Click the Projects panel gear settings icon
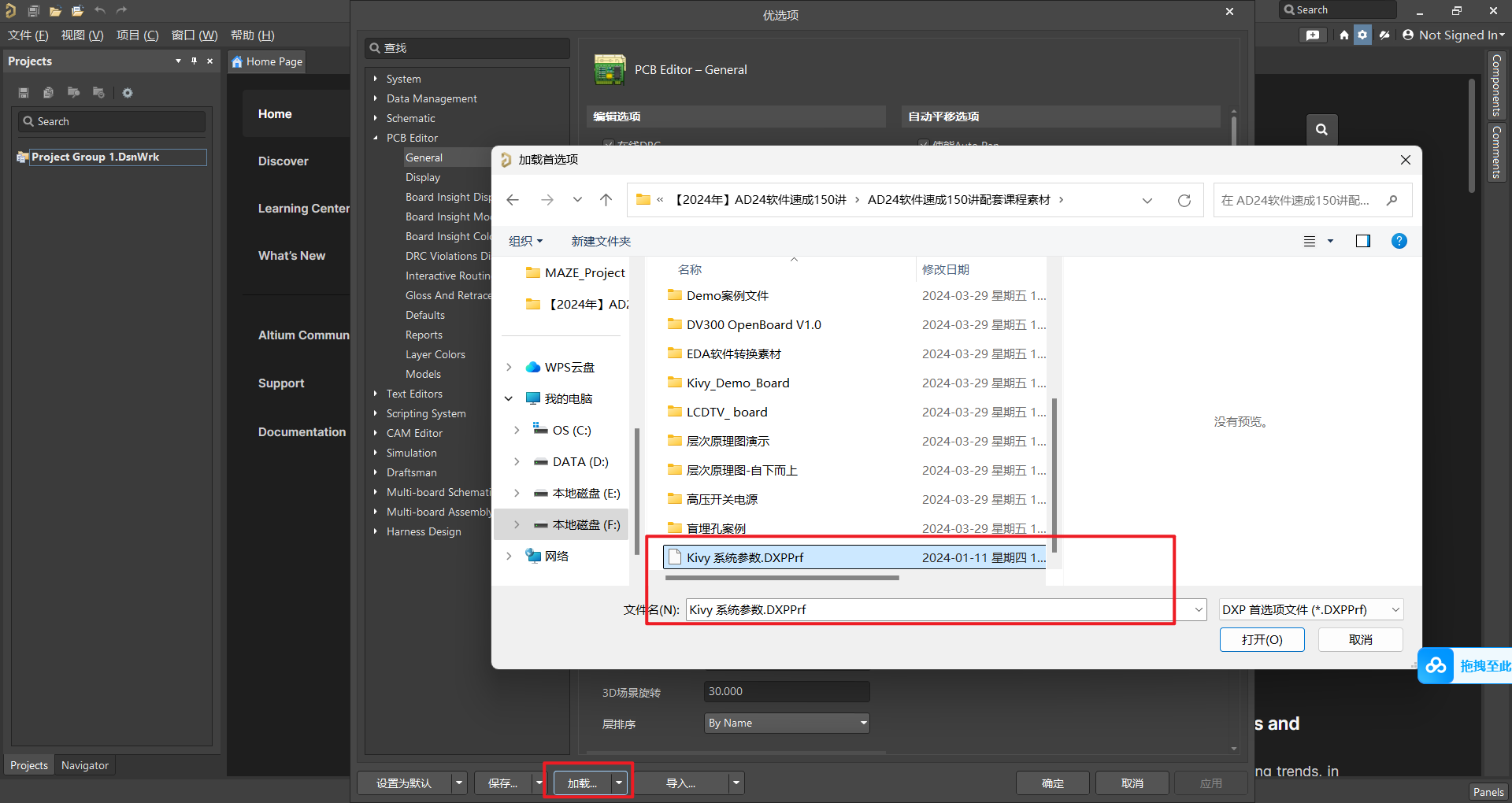Screen dimensions: 1512x803 128,93
